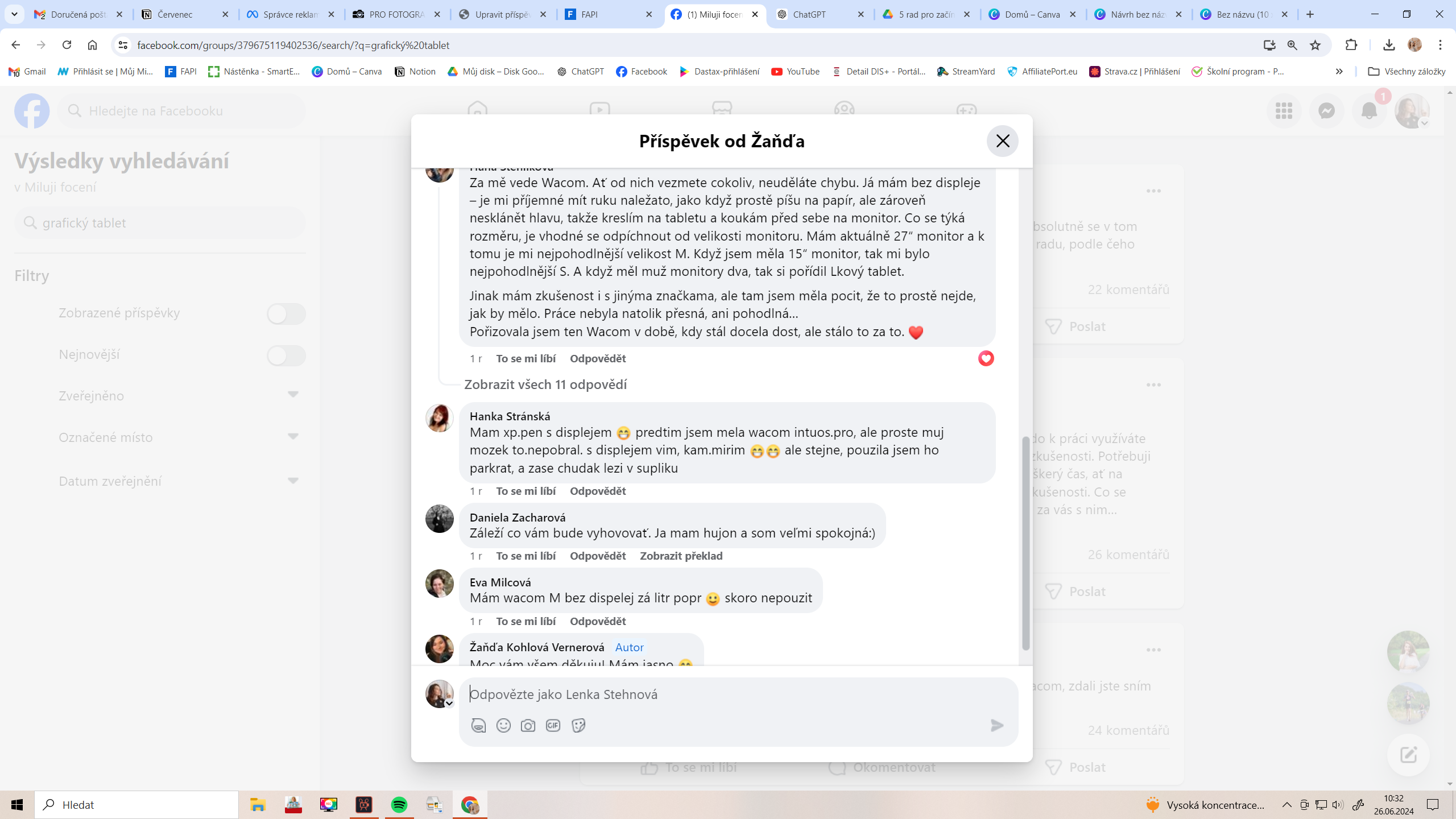1456x819 pixels.
Task: Toggle the Zobrazené příspěvky filter
Action: coord(286,313)
